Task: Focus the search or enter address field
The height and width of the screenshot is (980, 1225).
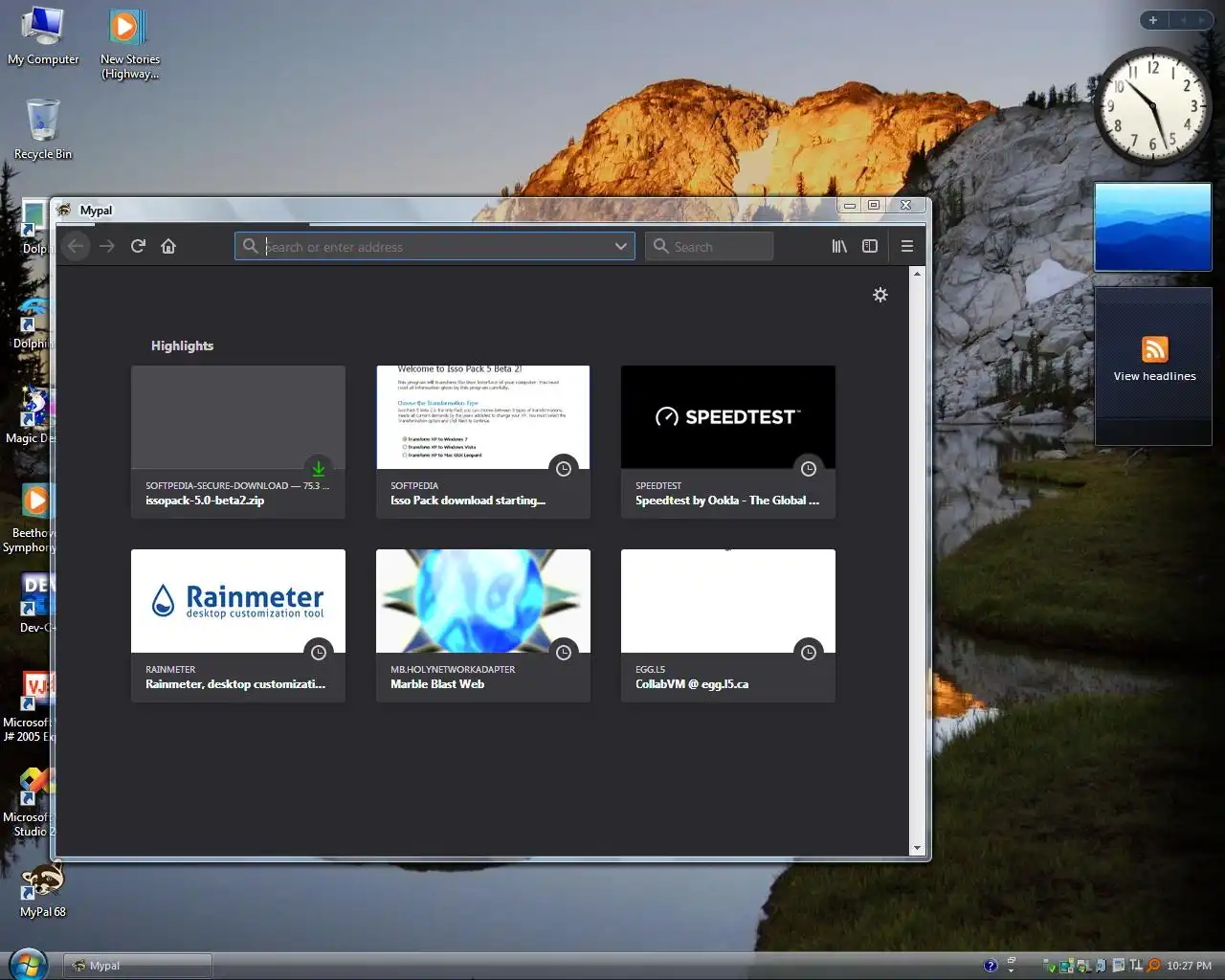Action: click(435, 246)
